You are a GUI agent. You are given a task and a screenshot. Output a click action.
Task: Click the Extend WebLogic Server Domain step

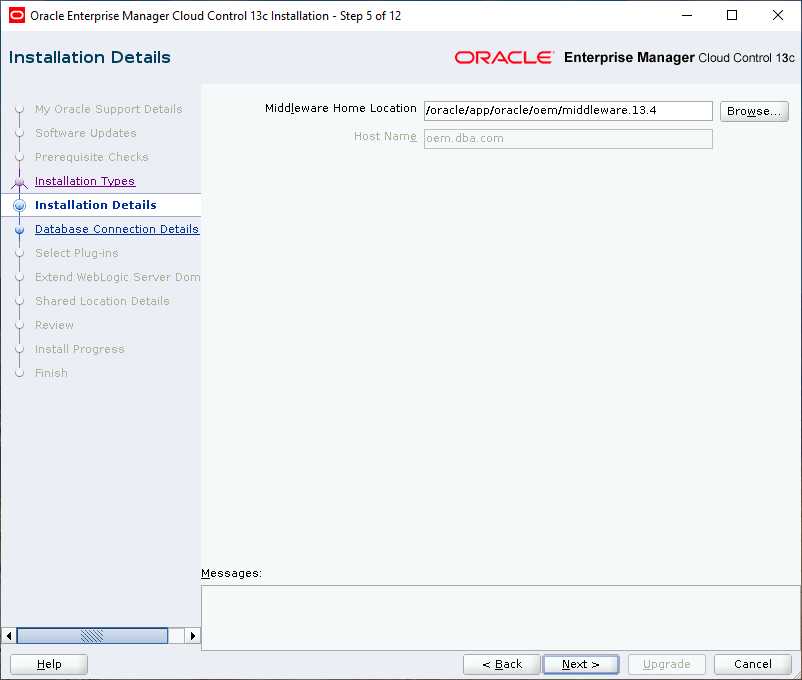pos(118,277)
